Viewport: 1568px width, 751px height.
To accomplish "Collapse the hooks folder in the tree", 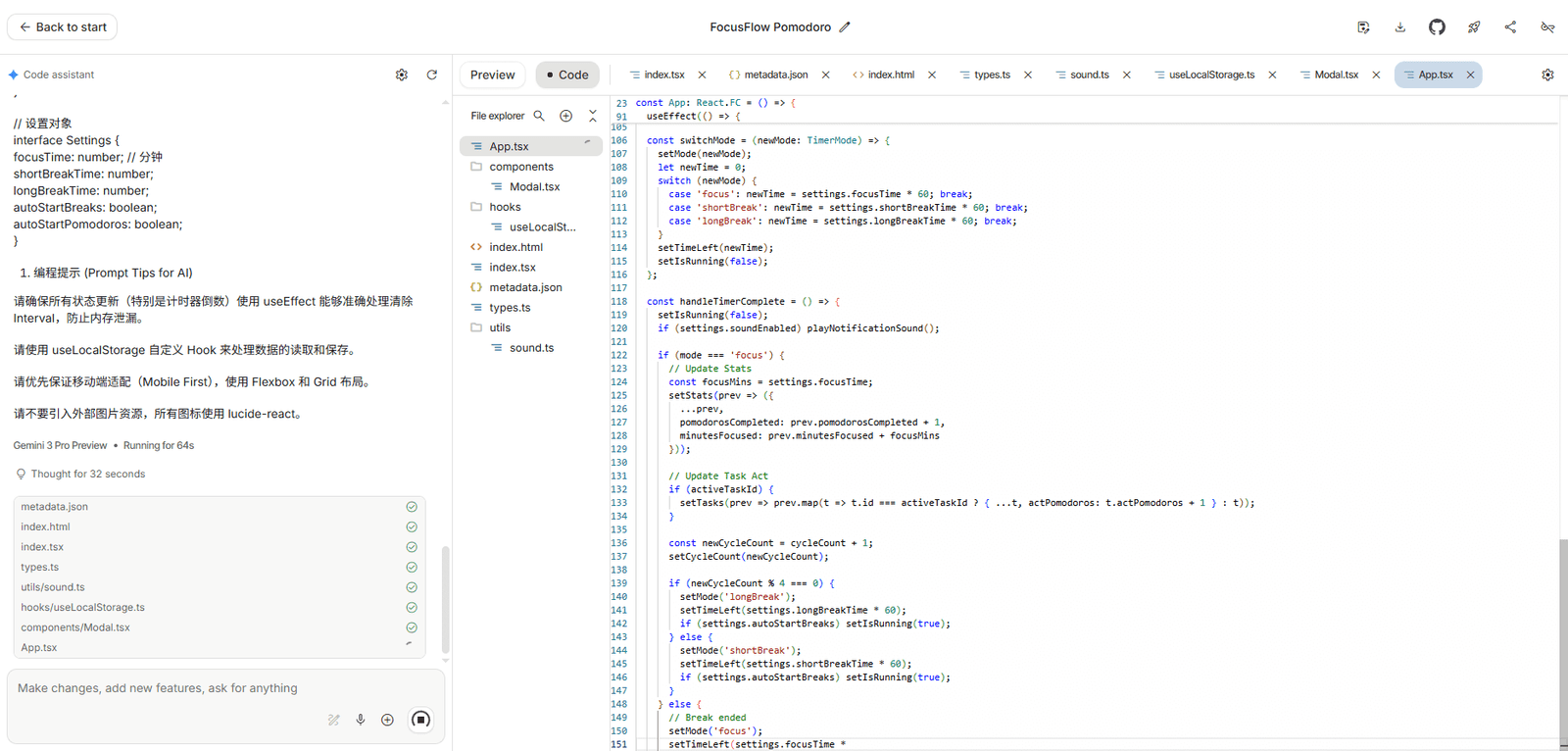I will [x=505, y=207].
